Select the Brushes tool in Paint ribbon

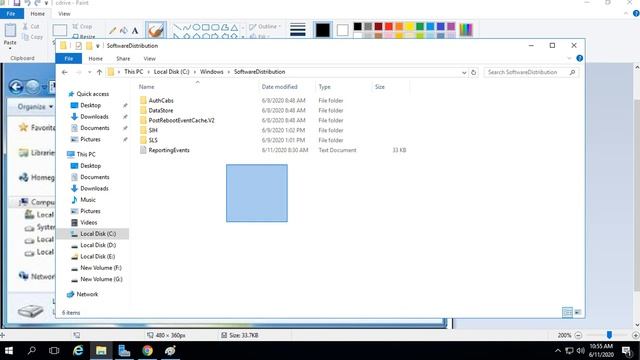click(x=156, y=30)
